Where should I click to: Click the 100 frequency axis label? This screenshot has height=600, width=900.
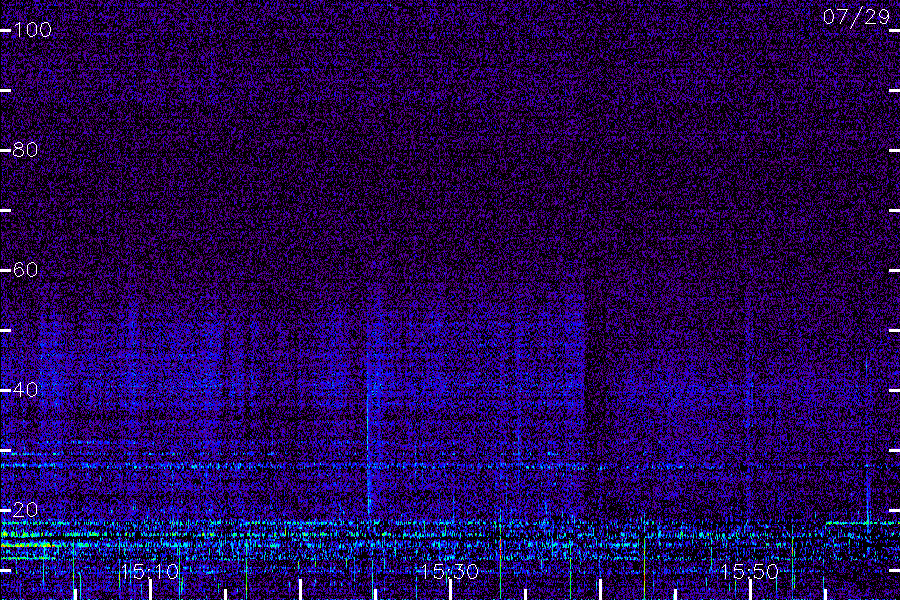(32, 30)
